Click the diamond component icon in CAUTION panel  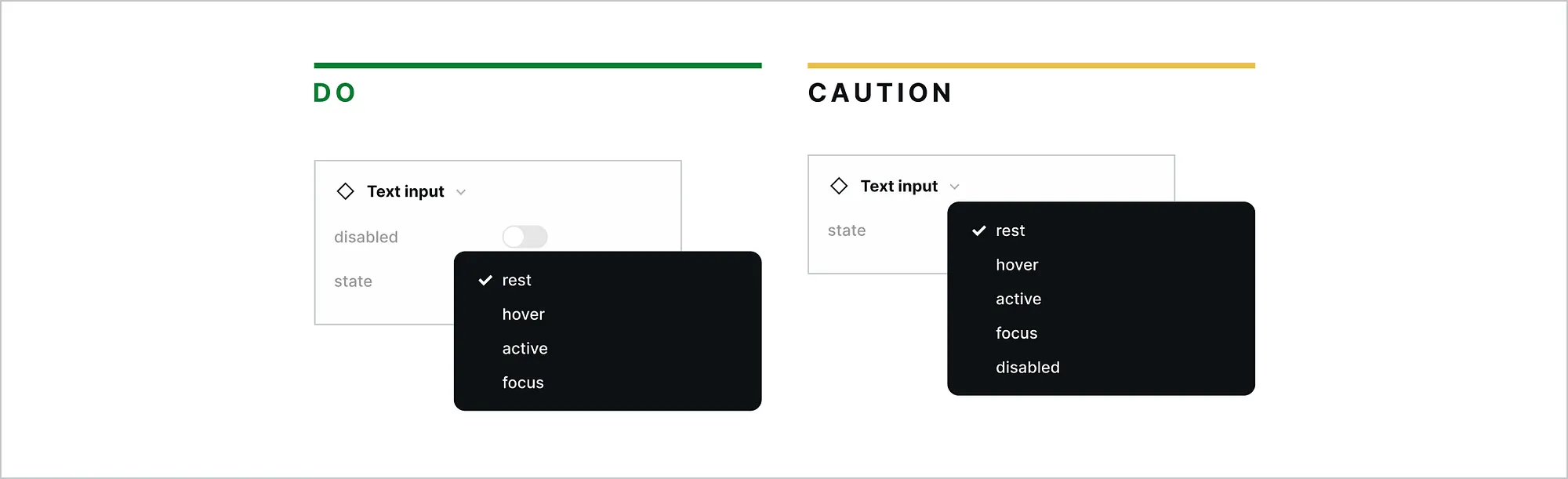click(x=839, y=186)
